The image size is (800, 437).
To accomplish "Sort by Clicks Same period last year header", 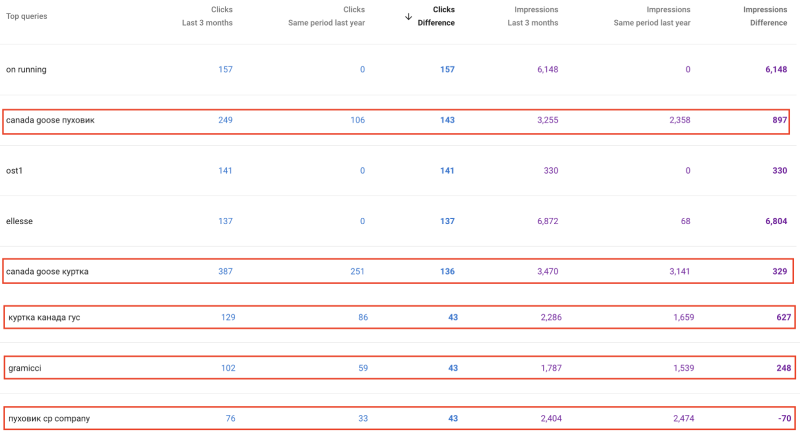I will 327,16.
